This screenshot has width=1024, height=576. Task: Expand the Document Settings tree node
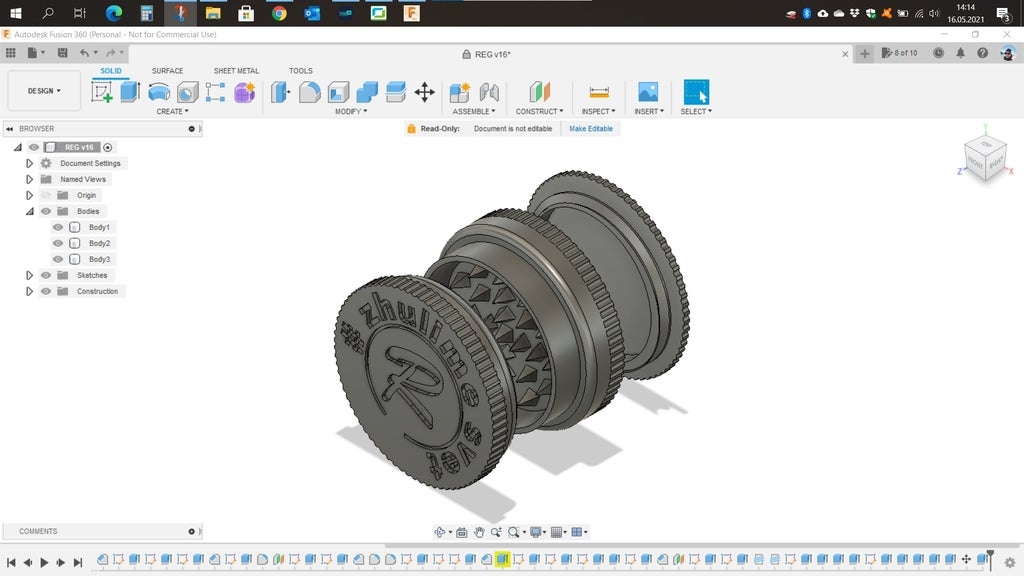pos(30,164)
